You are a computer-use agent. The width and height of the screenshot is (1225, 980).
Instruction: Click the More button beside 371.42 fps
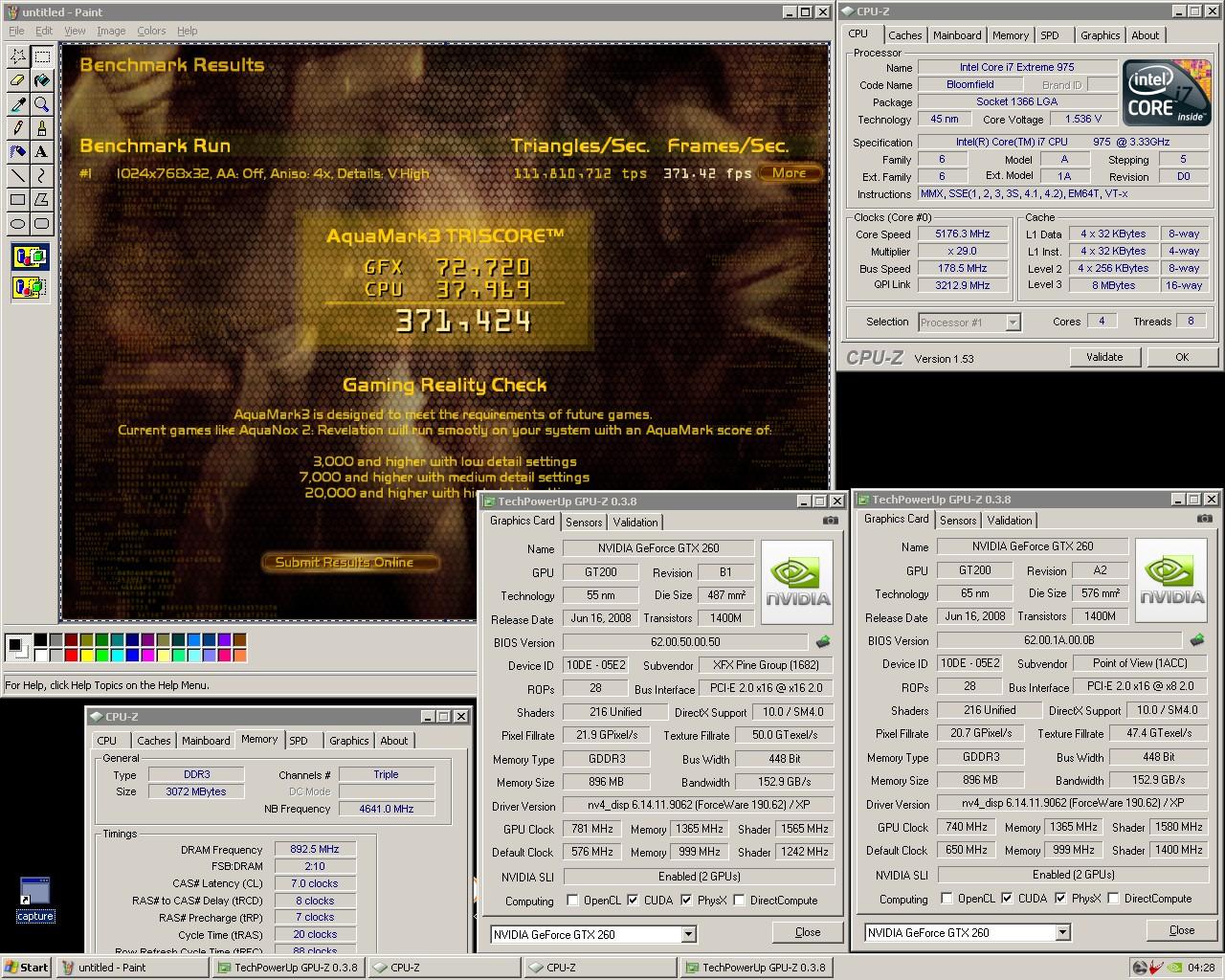tap(790, 173)
